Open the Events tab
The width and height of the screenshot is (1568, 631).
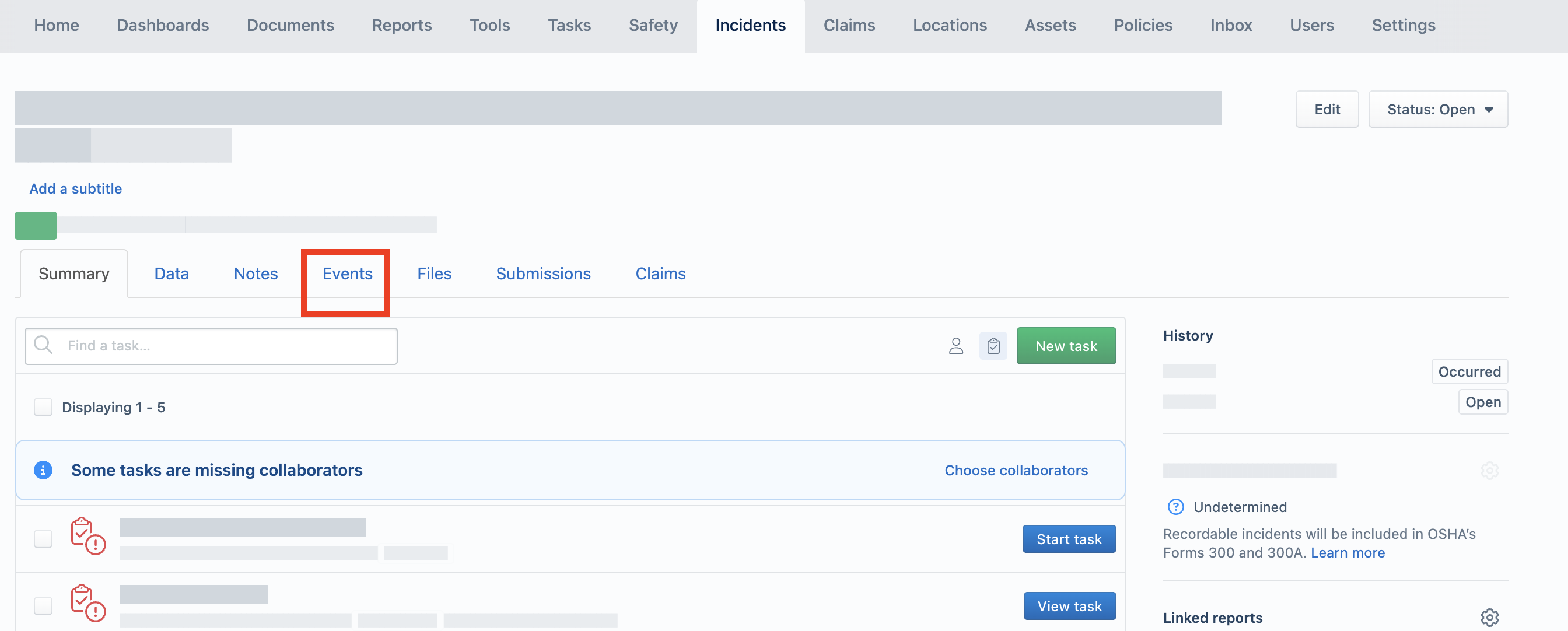tap(347, 274)
